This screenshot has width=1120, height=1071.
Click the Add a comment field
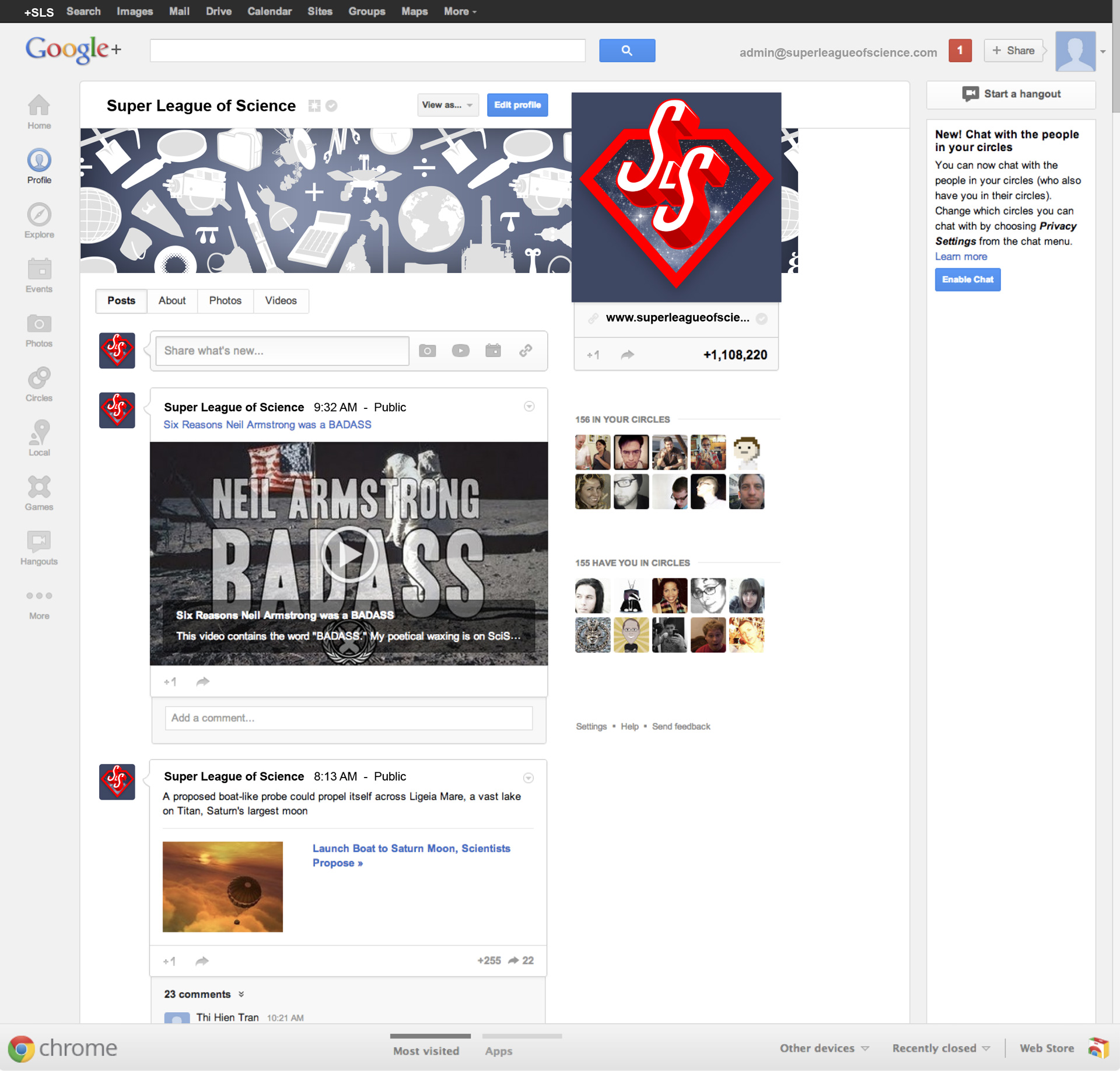(x=349, y=718)
